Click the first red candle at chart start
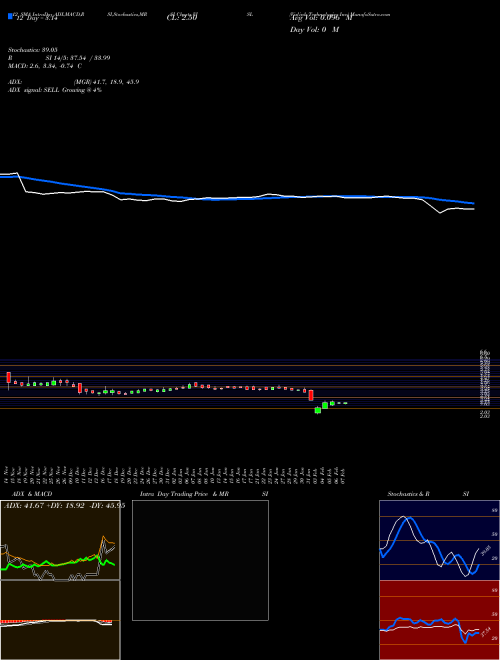Screen dimensions: 500x660 click(8, 378)
